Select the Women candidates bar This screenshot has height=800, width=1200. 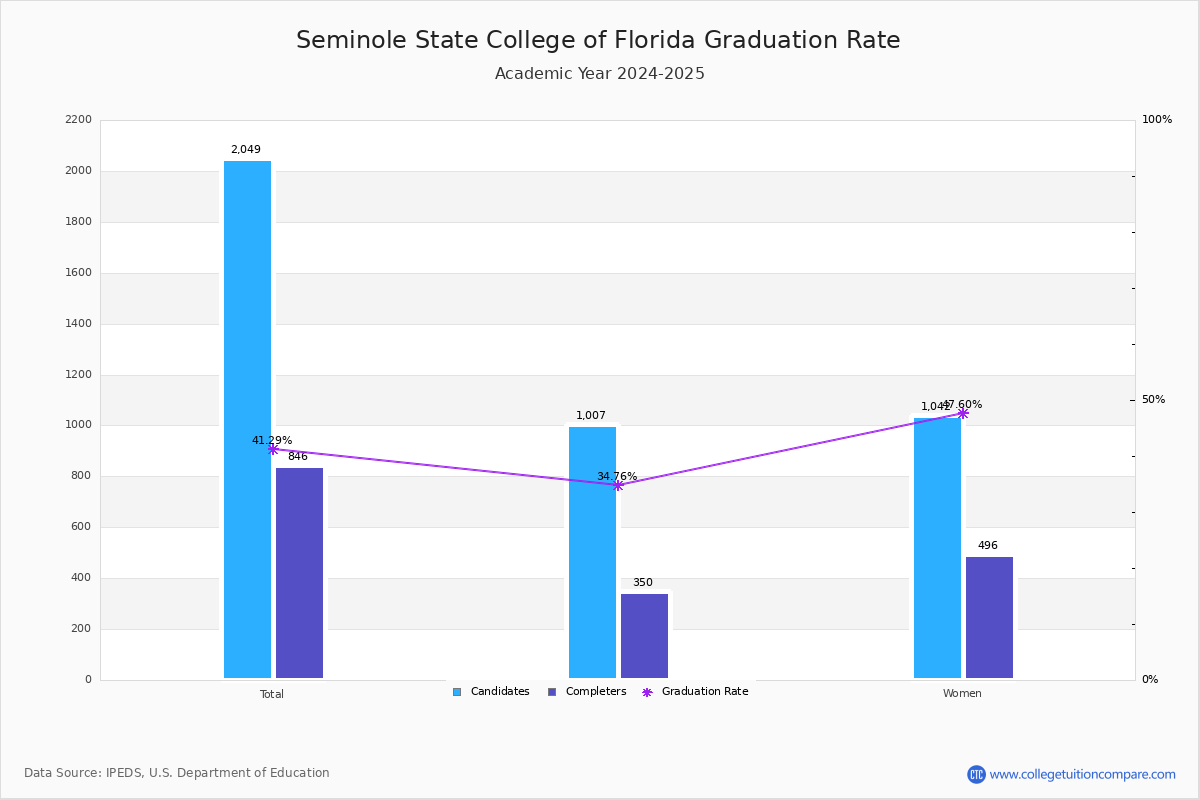[x=937, y=548]
